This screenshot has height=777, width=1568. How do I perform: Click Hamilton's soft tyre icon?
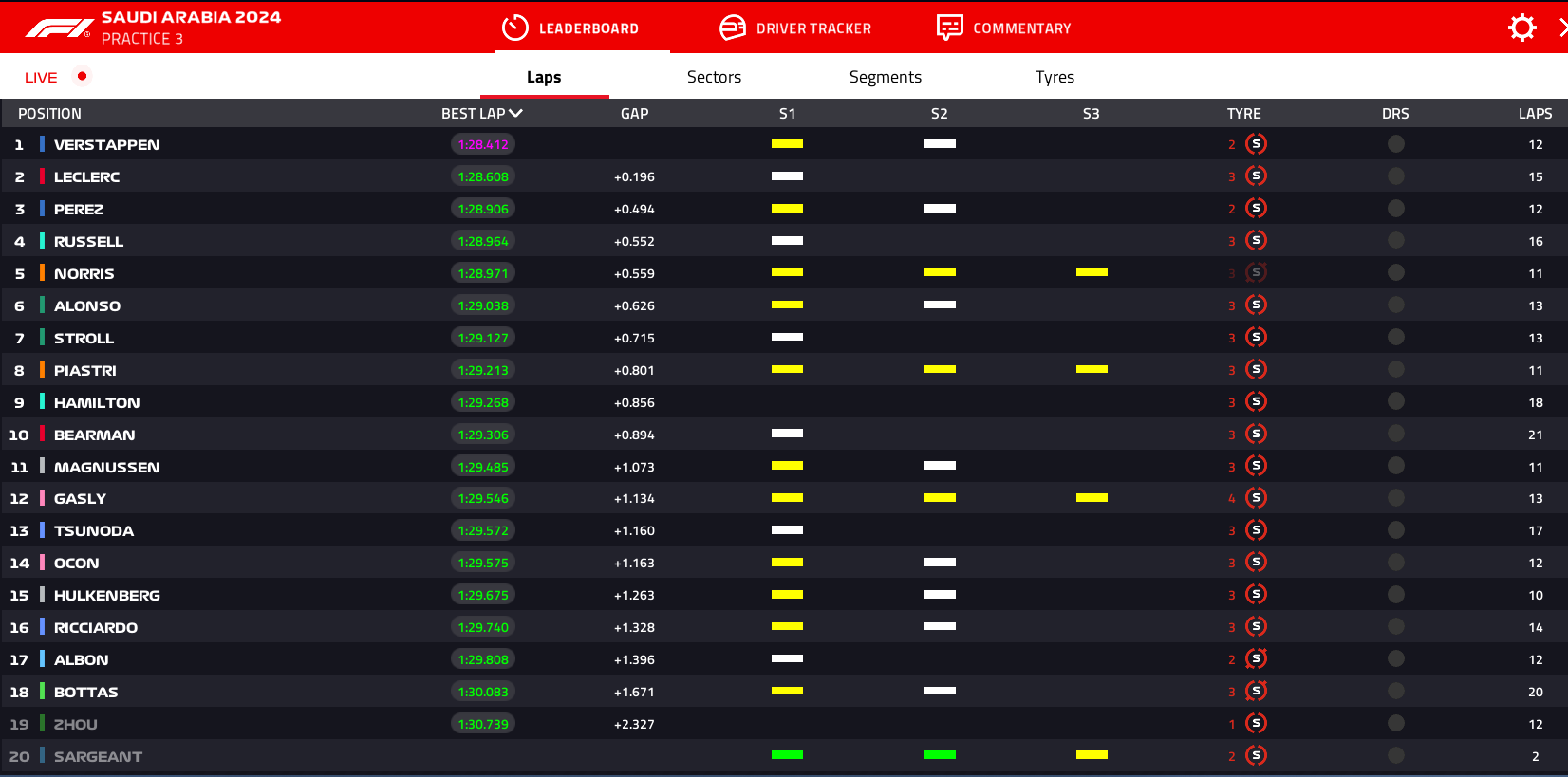(x=1257, y=402)
